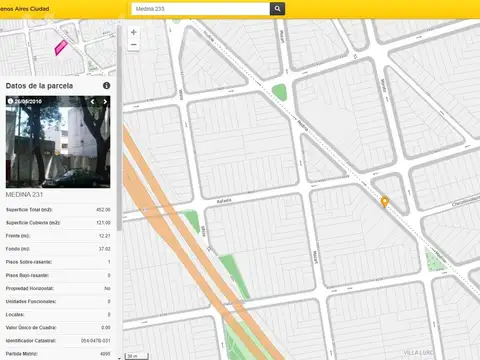The width and height of the screenshot is (480, 360).
Task: Click the Rafaela street label on map
Action: tap(224, 201)
